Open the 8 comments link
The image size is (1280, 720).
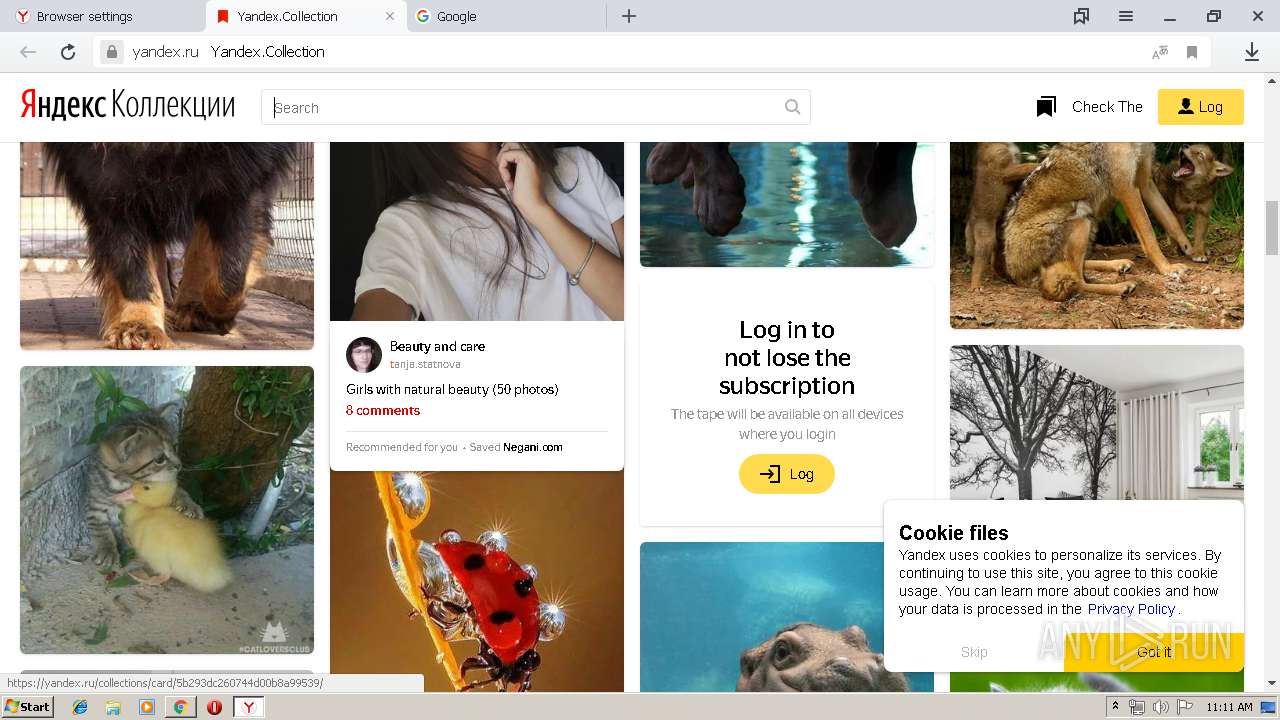[x=383, y=410]
